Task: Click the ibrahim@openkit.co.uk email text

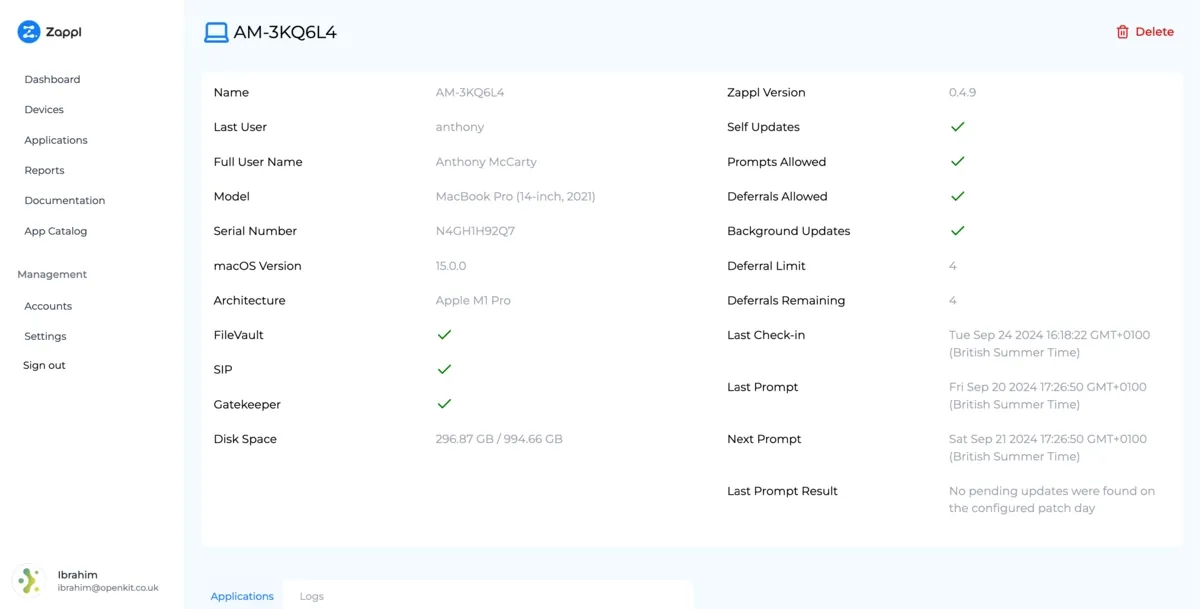Action: (108, 587)
